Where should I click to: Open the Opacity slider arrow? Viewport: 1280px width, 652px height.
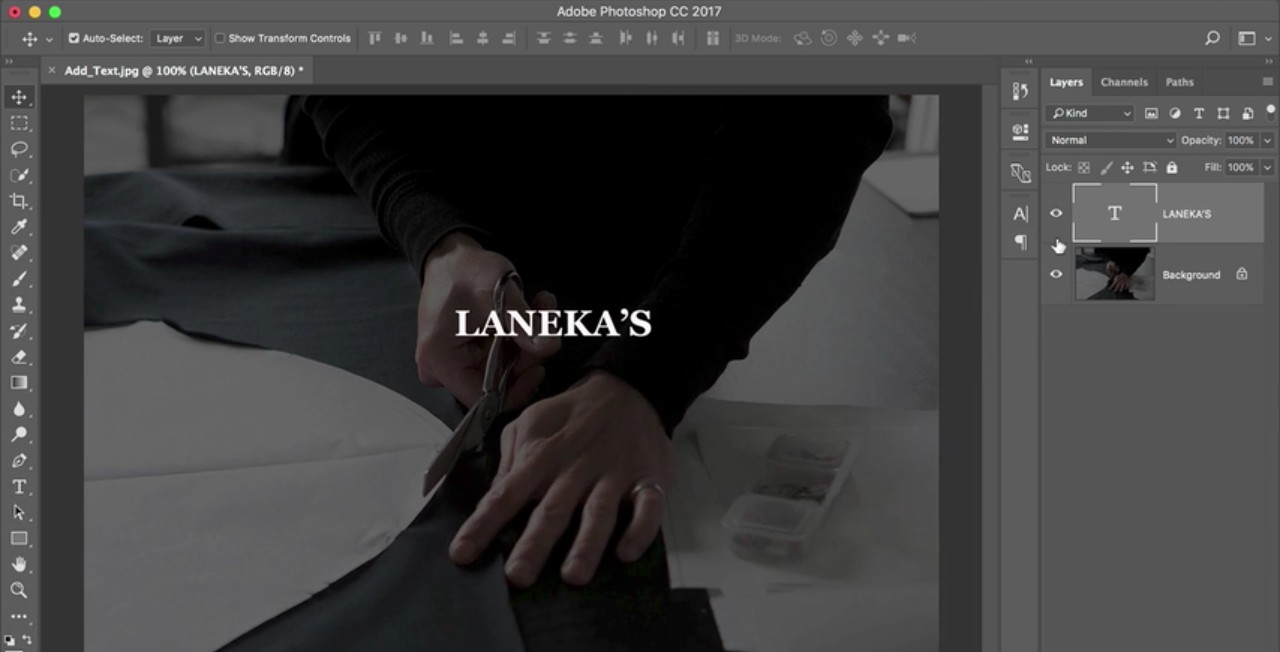[1267, 140]
